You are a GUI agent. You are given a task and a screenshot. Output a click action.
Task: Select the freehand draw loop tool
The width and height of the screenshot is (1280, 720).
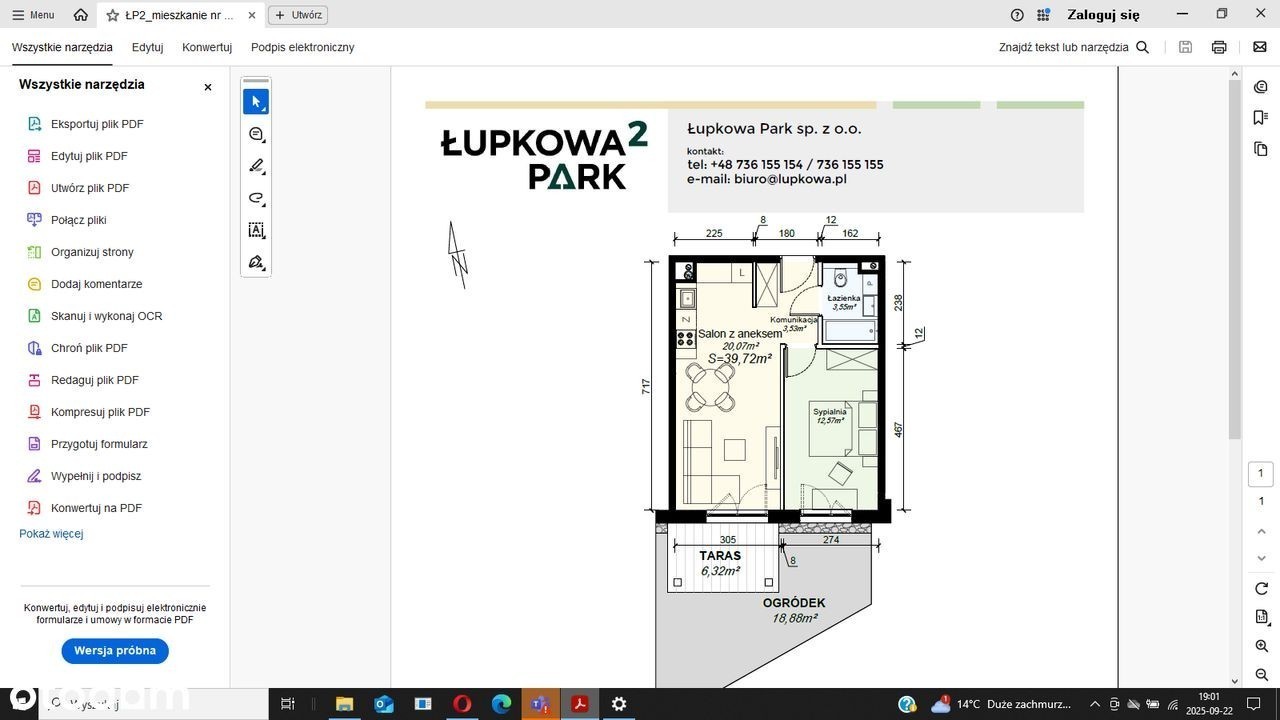pyautogui.click(x=256, y=198)
